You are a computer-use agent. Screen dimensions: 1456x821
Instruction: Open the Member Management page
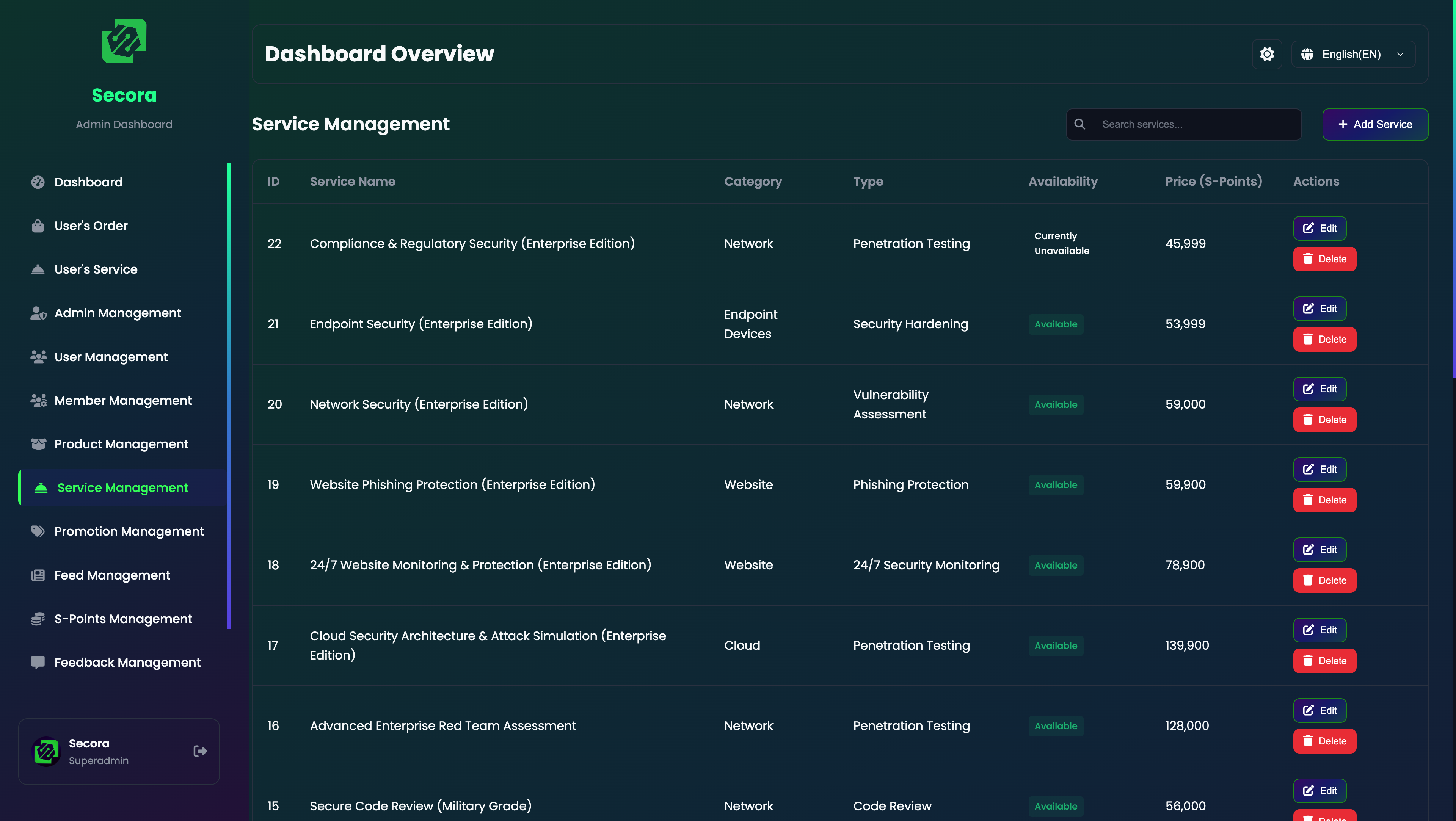pos(122,401)
